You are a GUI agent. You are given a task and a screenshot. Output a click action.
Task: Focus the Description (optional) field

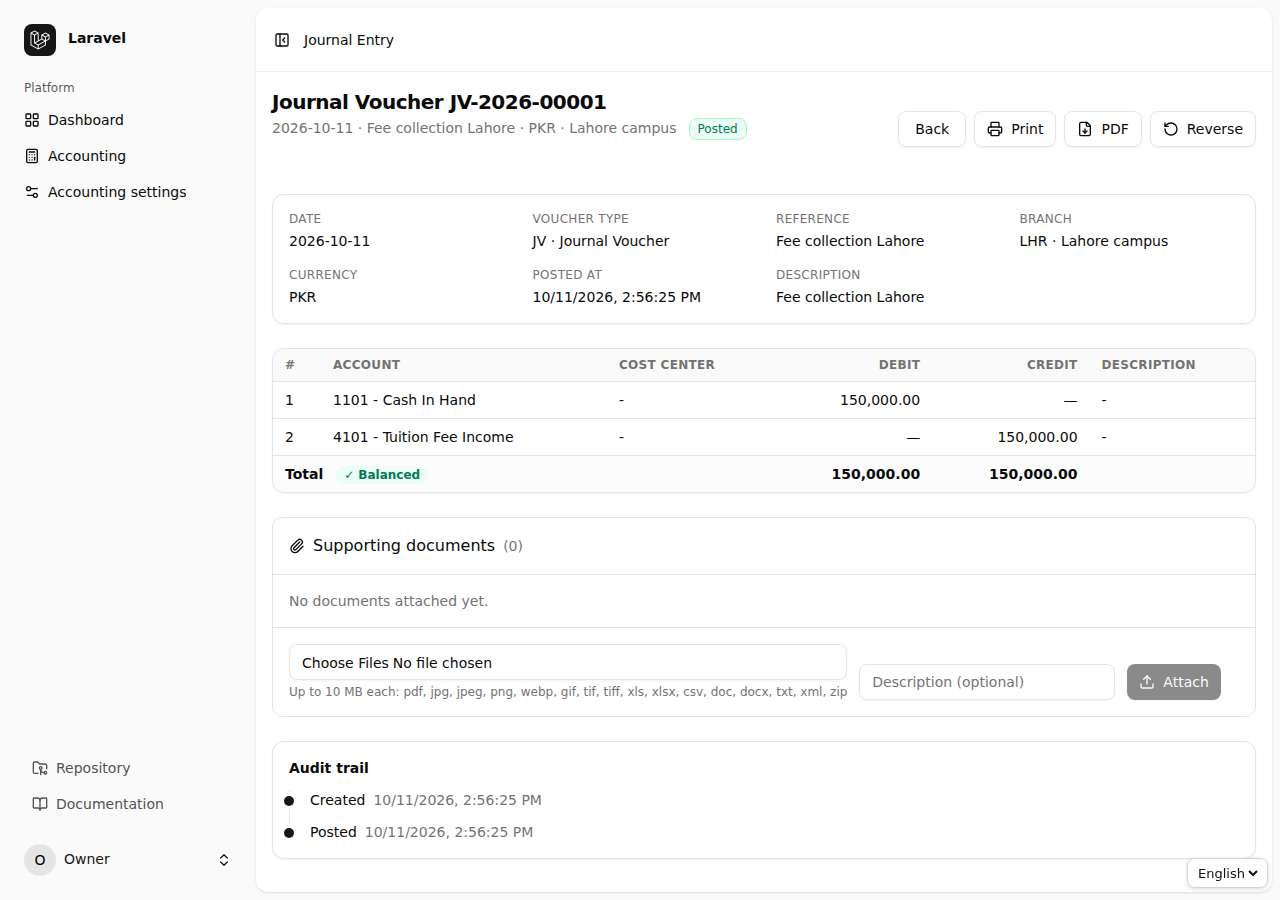click(987, 682)
